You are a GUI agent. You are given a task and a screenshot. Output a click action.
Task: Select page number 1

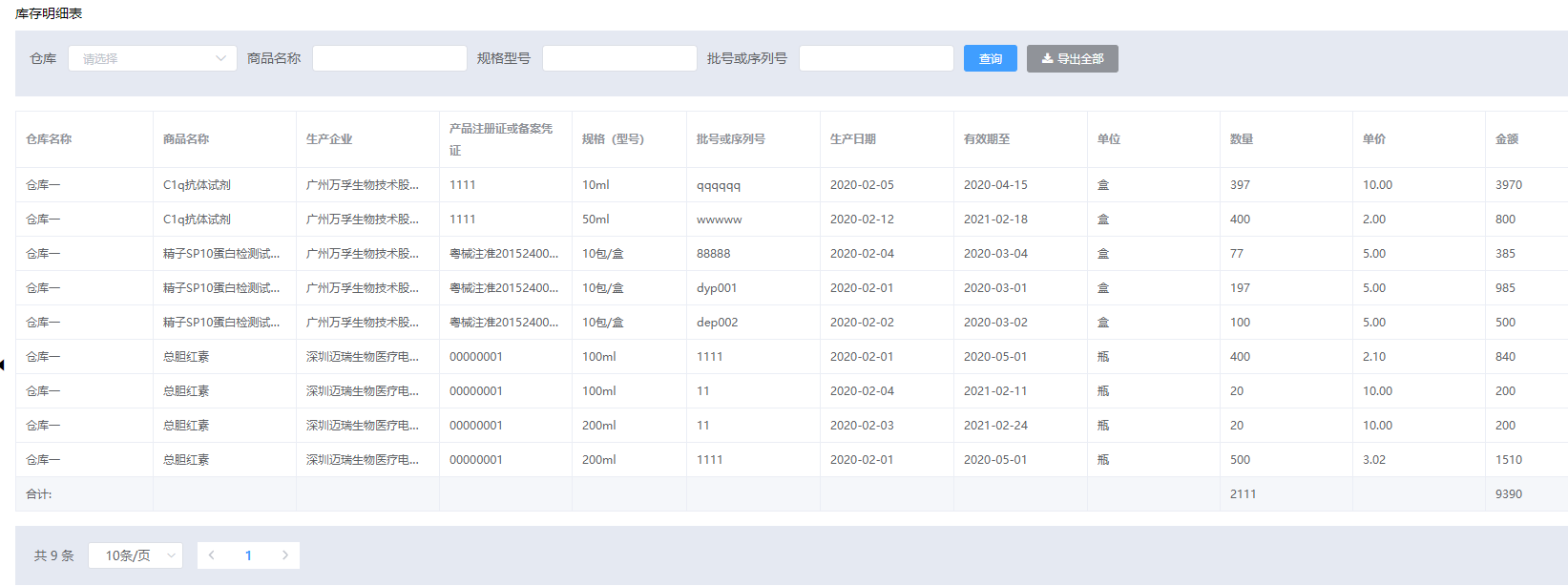tap(248, 555)
